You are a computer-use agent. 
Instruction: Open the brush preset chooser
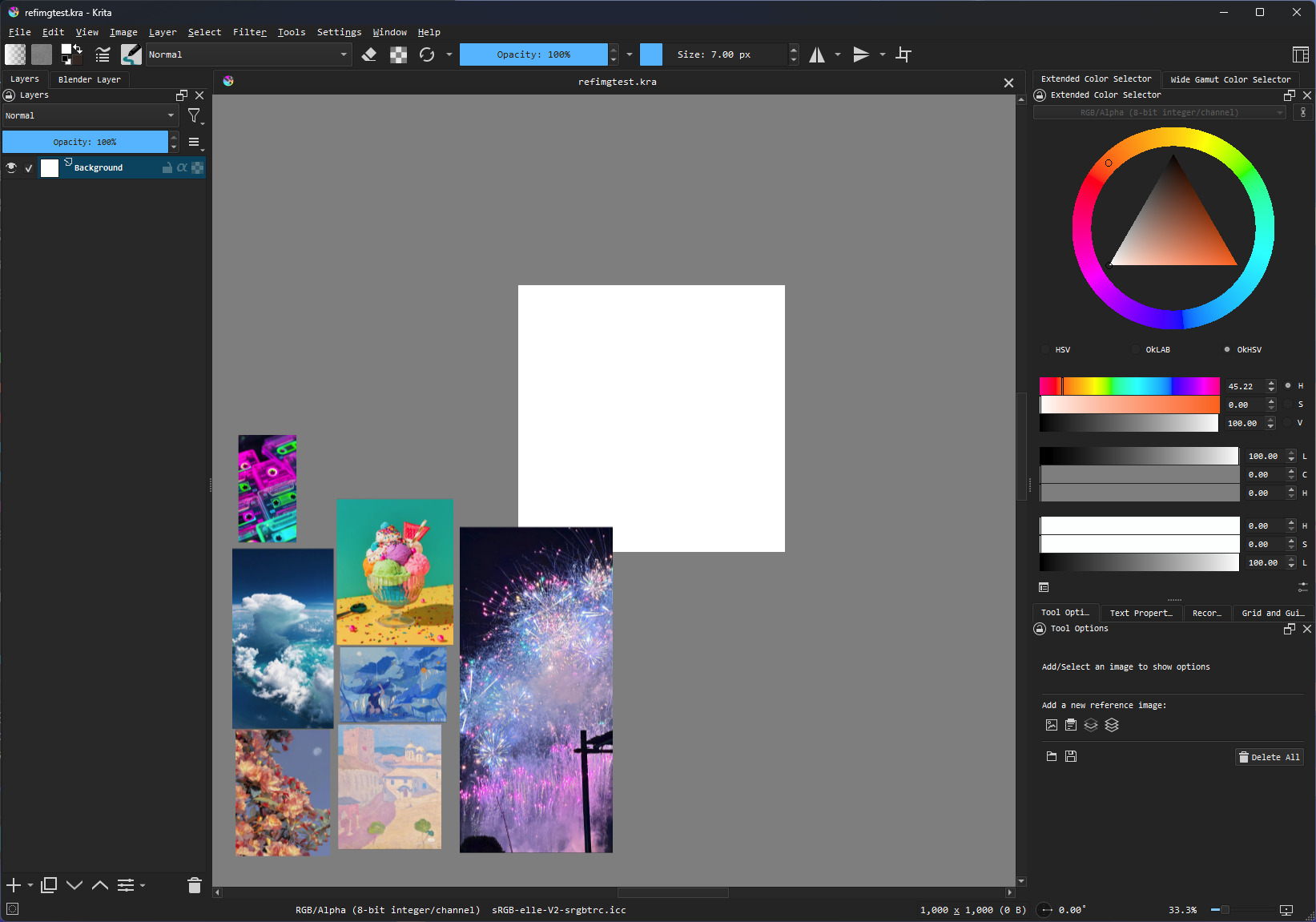coord(131,54)
